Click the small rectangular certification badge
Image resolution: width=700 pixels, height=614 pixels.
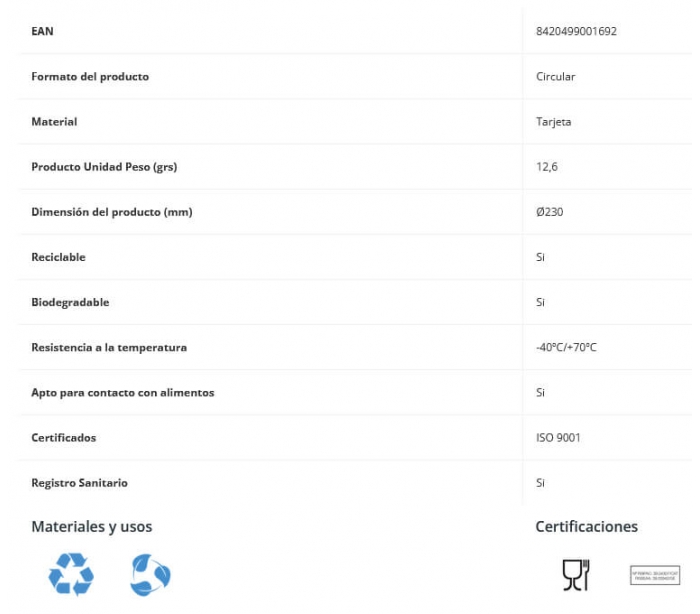[655, 575]
